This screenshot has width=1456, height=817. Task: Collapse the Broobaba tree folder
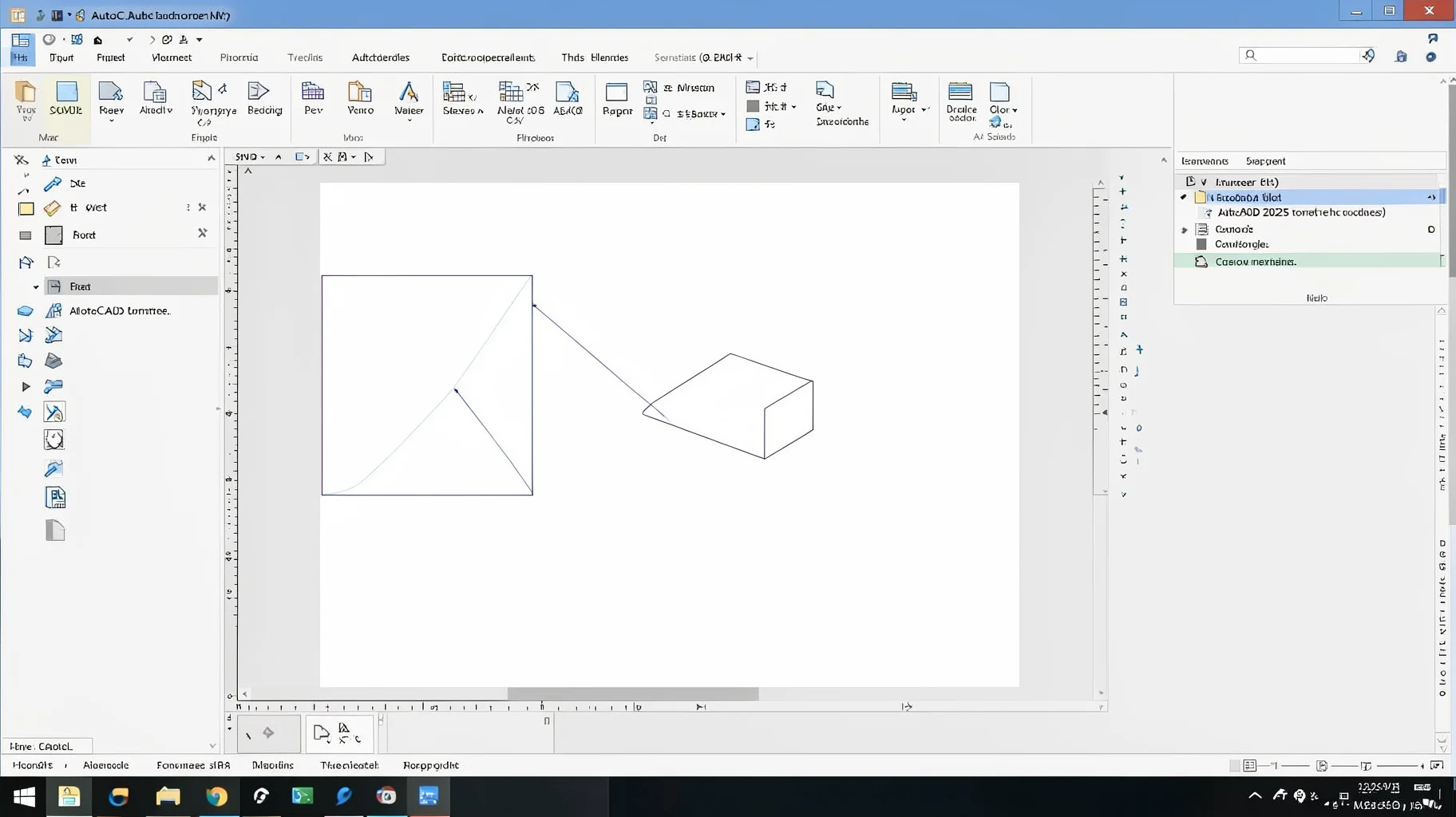click(x=1184, y=197)
